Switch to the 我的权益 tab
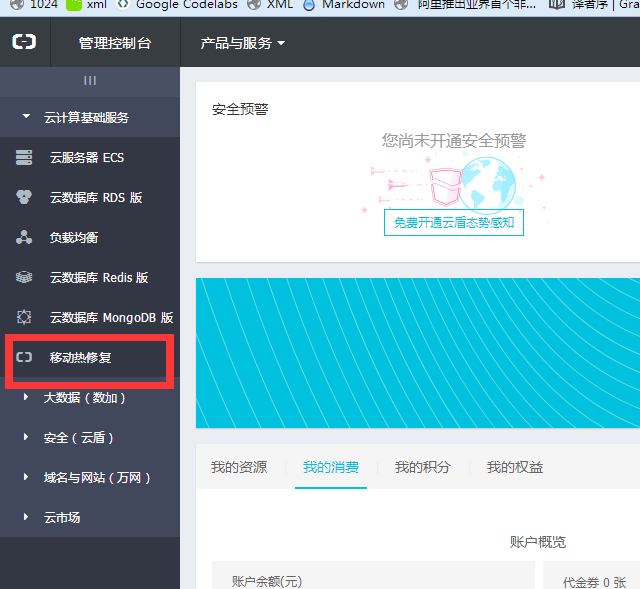 pyautogui.click(x=514, y=467)
